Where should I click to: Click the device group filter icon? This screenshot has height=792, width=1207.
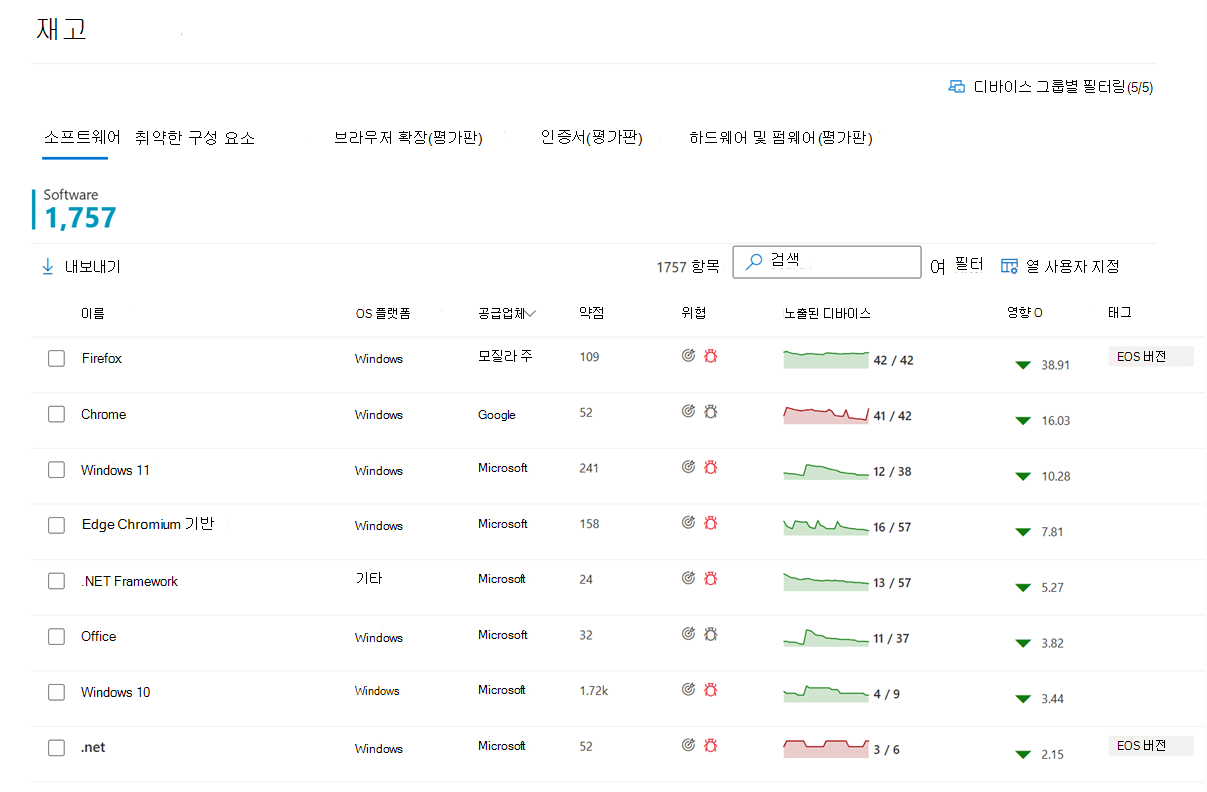pyautogui.click(x=957, y=87)
